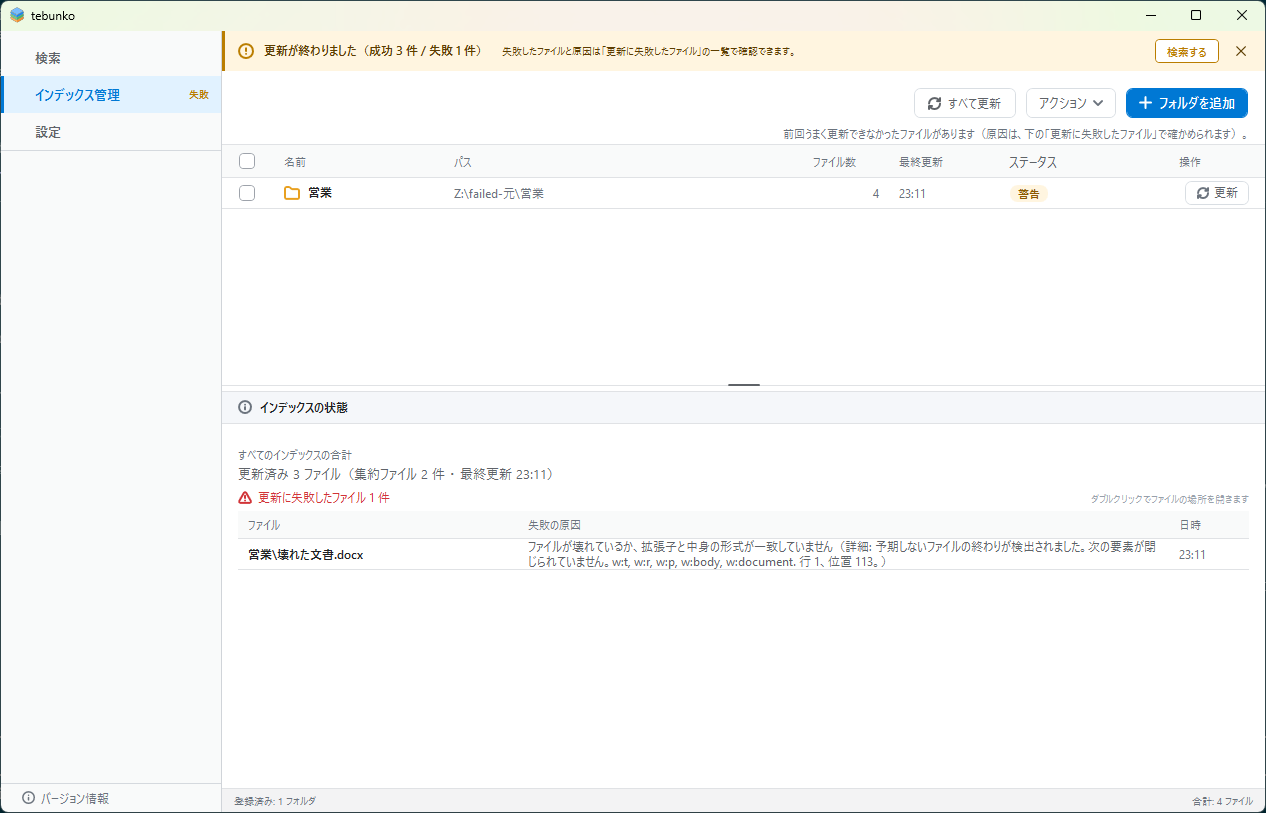
Task: Click the 失敗の原因 column header
Action: click(554, 525)
